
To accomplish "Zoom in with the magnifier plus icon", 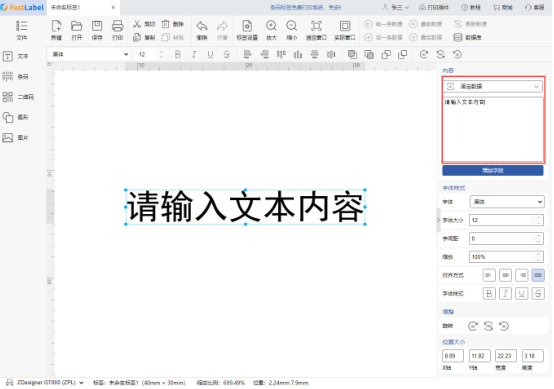I will [271, 30].
